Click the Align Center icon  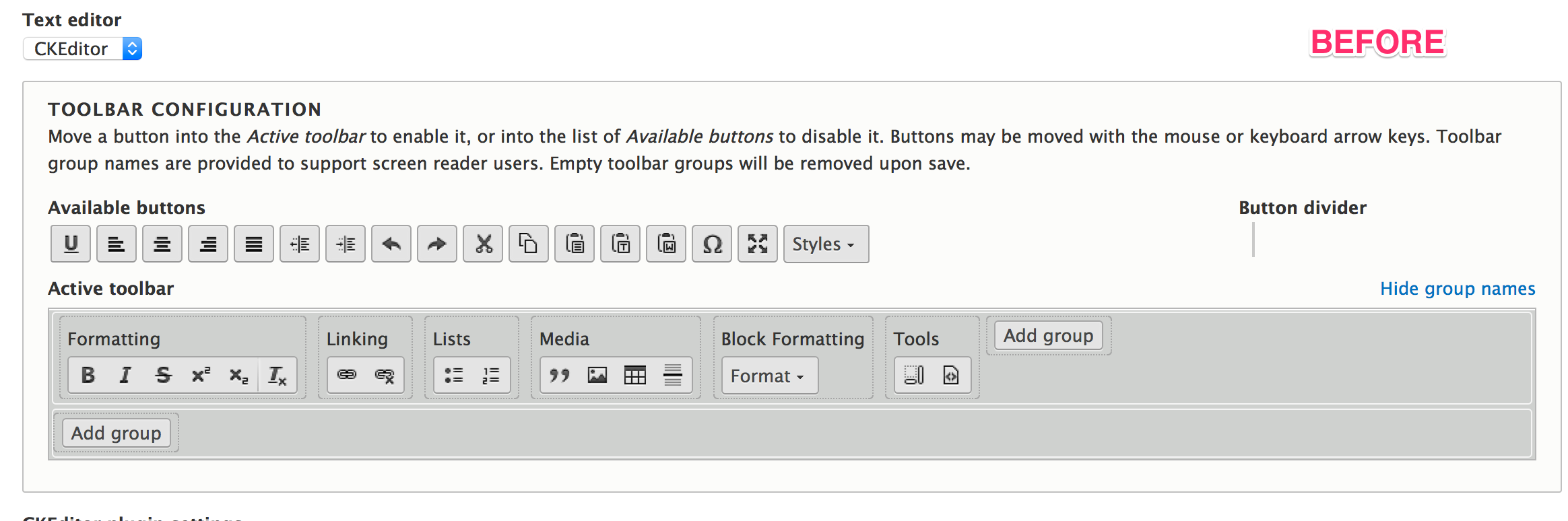pos(162,244)
